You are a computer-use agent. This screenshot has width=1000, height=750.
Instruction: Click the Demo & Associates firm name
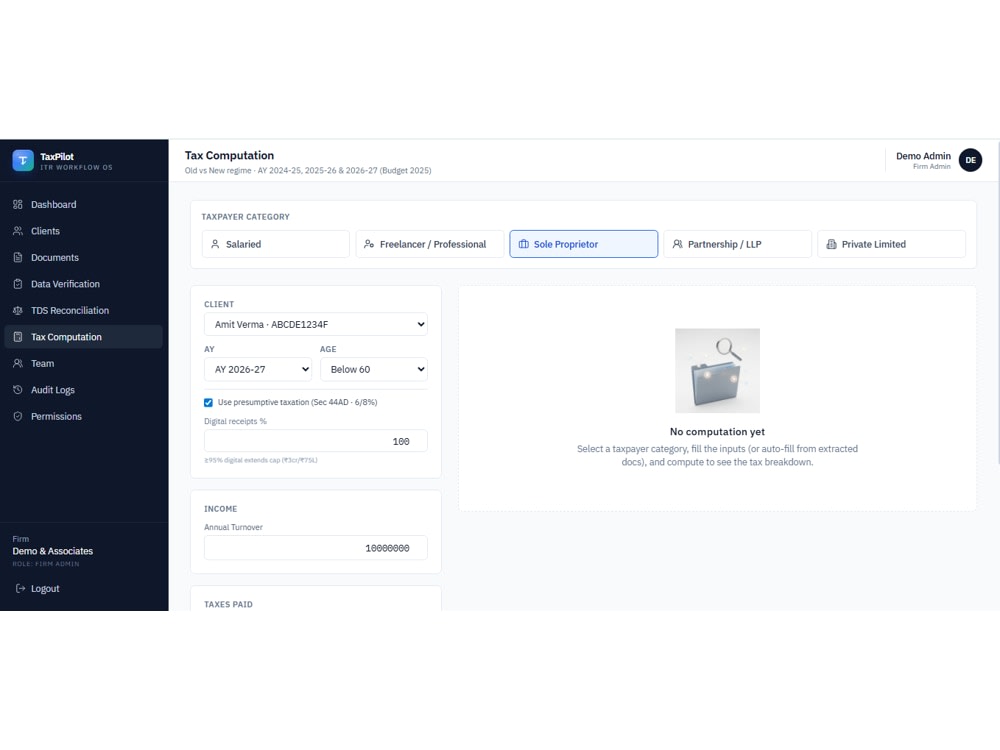point(53,551)
